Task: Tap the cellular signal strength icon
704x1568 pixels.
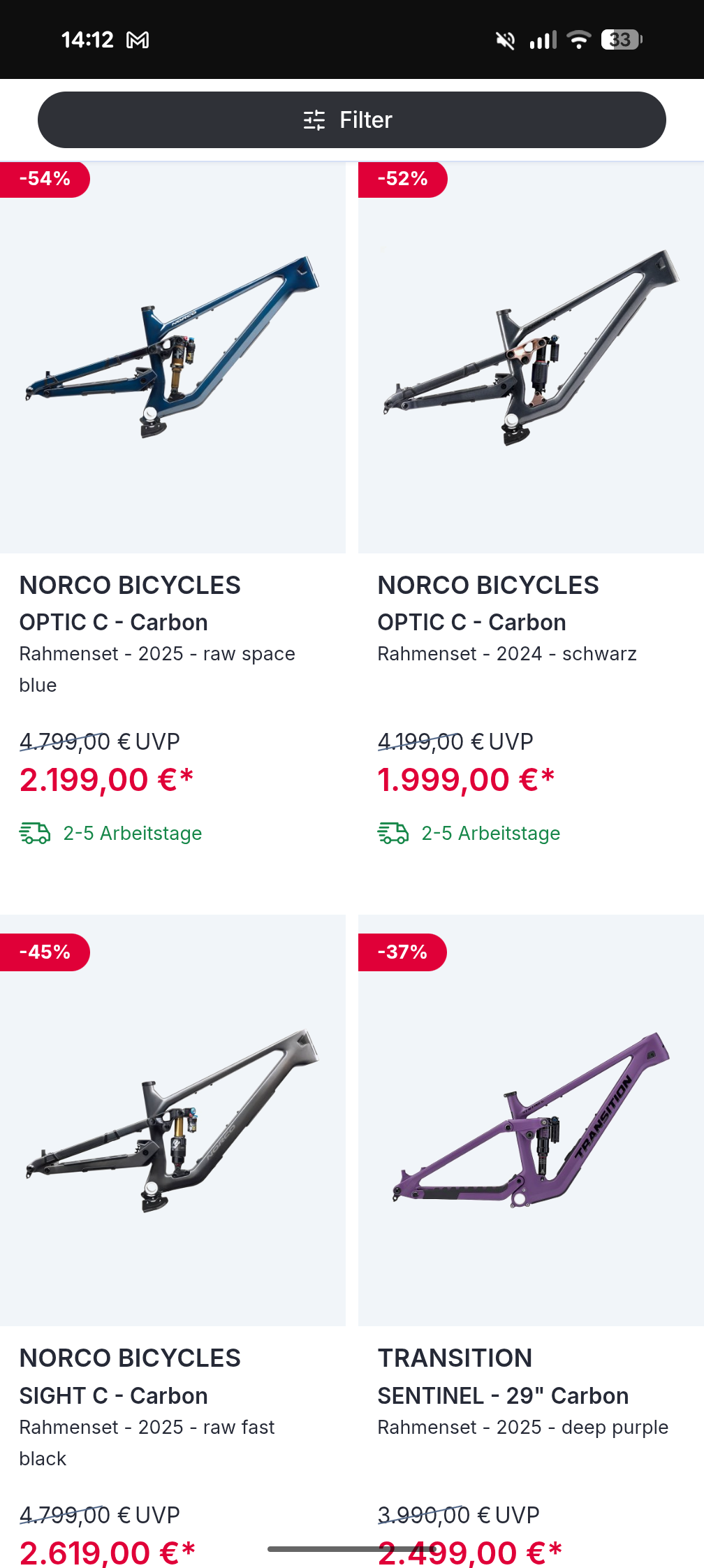Action: tap(543, 40)
